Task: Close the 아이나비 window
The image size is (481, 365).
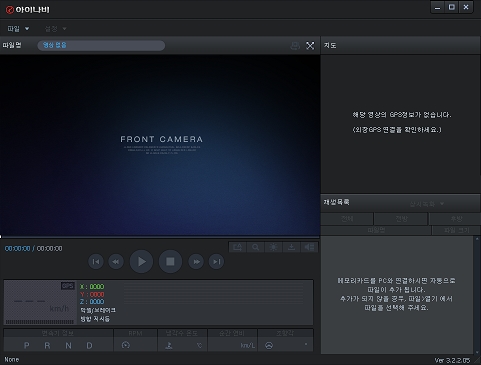Action: click(466, 7)
